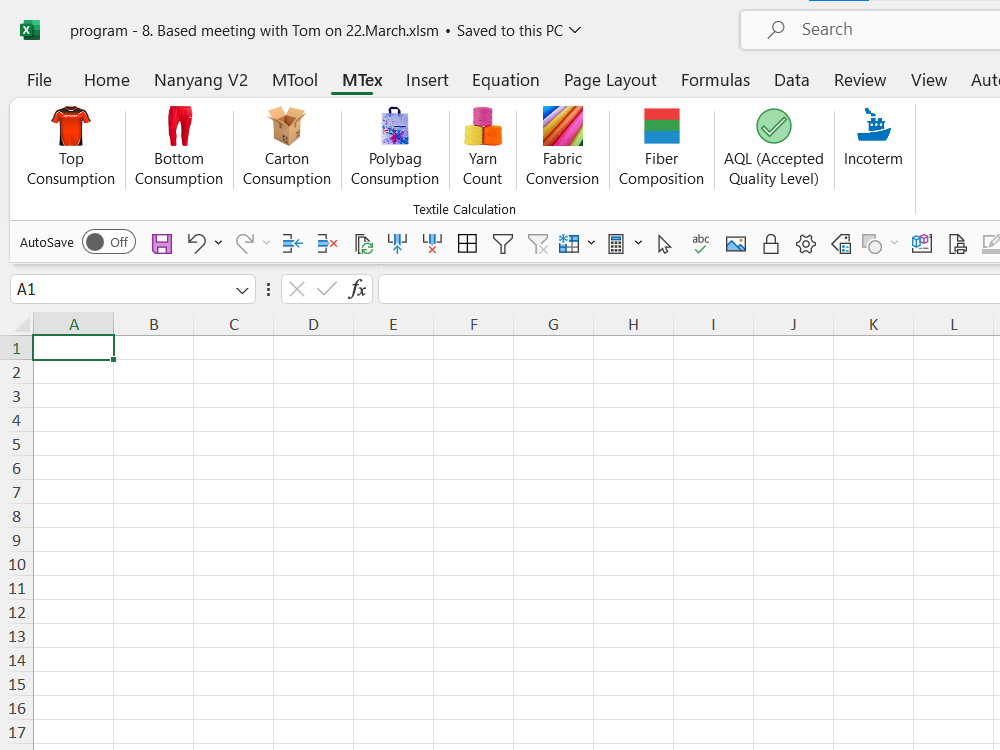This screenshot has width=1000, height=750.
Task: Open the Fabric Conversion tool
Action: click(562, 147)
